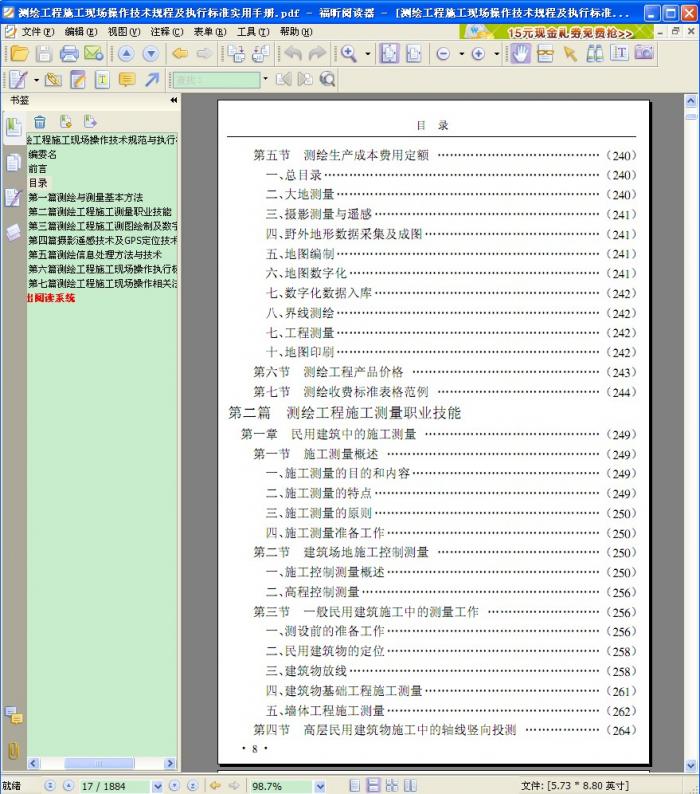Click the bookmarks panel horizontal scrollbar

point(98,763)
